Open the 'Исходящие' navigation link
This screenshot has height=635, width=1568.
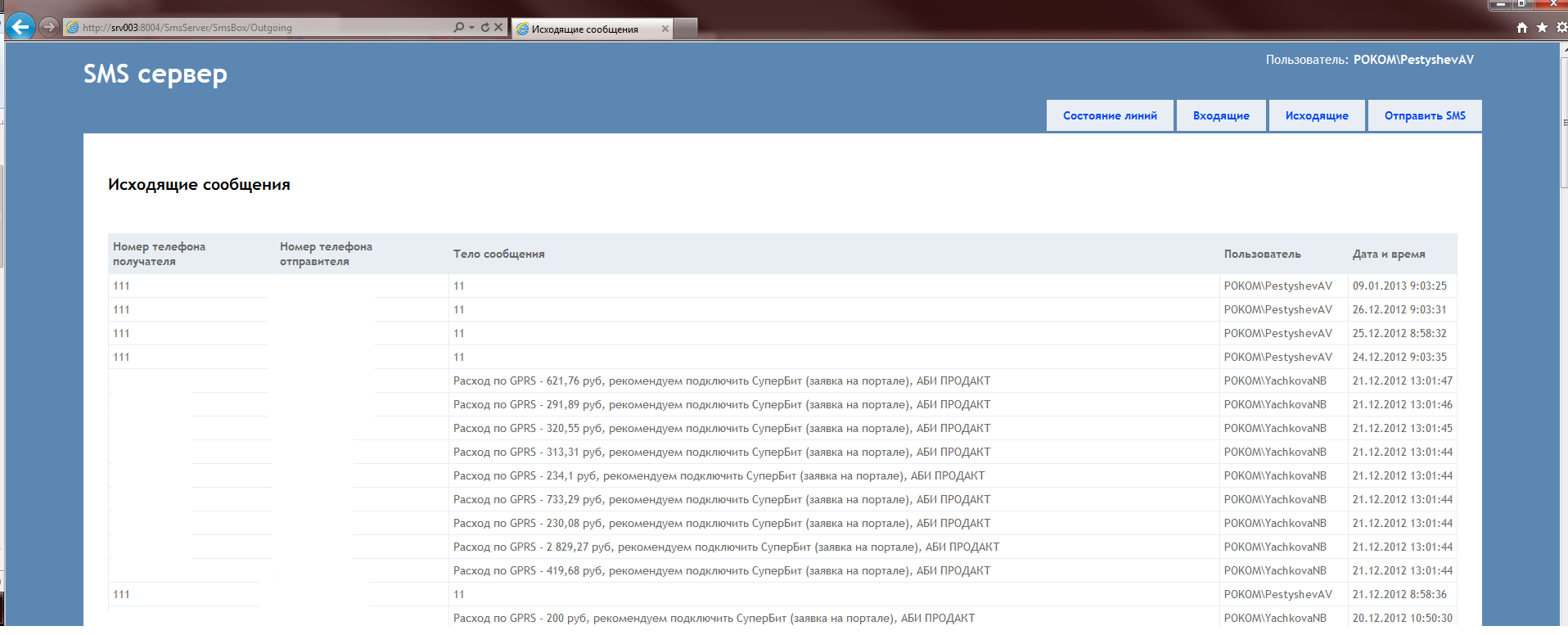(1316, 115)
